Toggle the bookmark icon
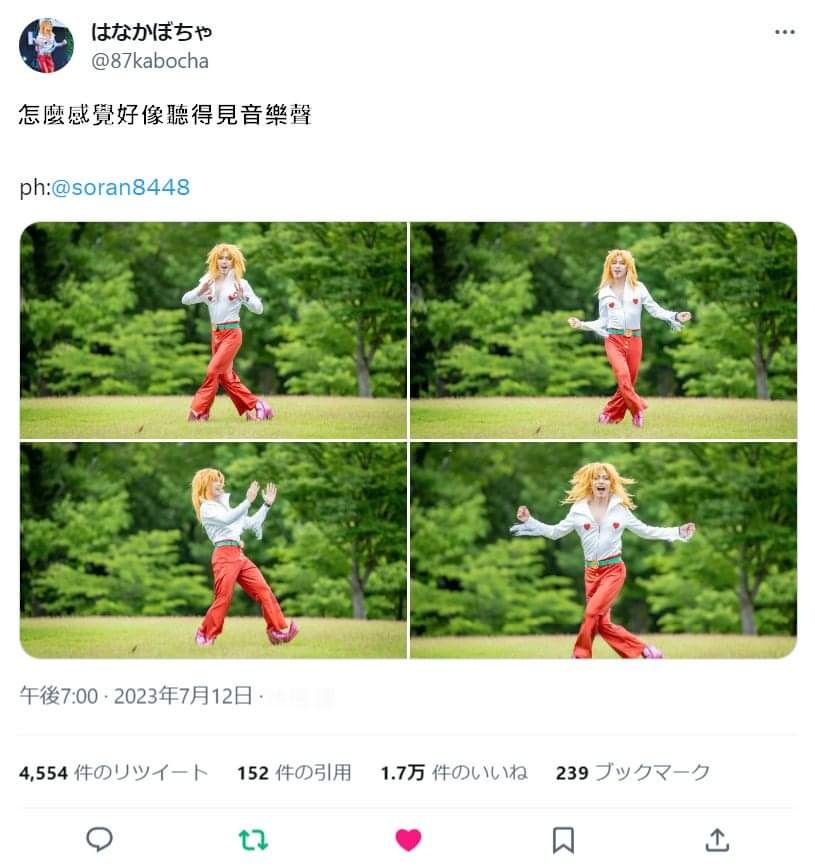 point(563,840)
